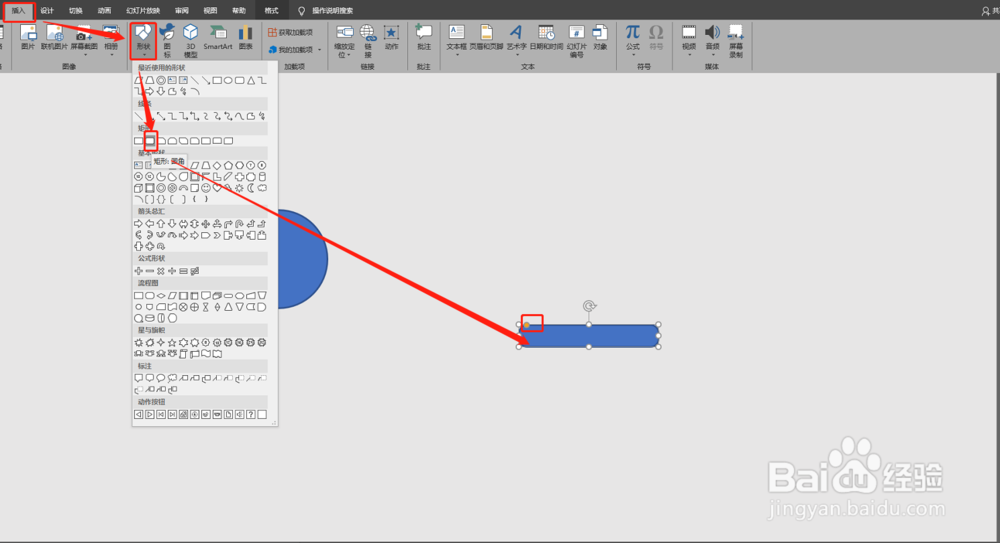Select the sun shape
This screenshot has width=1000, height=543.
[x=239, y=188]
